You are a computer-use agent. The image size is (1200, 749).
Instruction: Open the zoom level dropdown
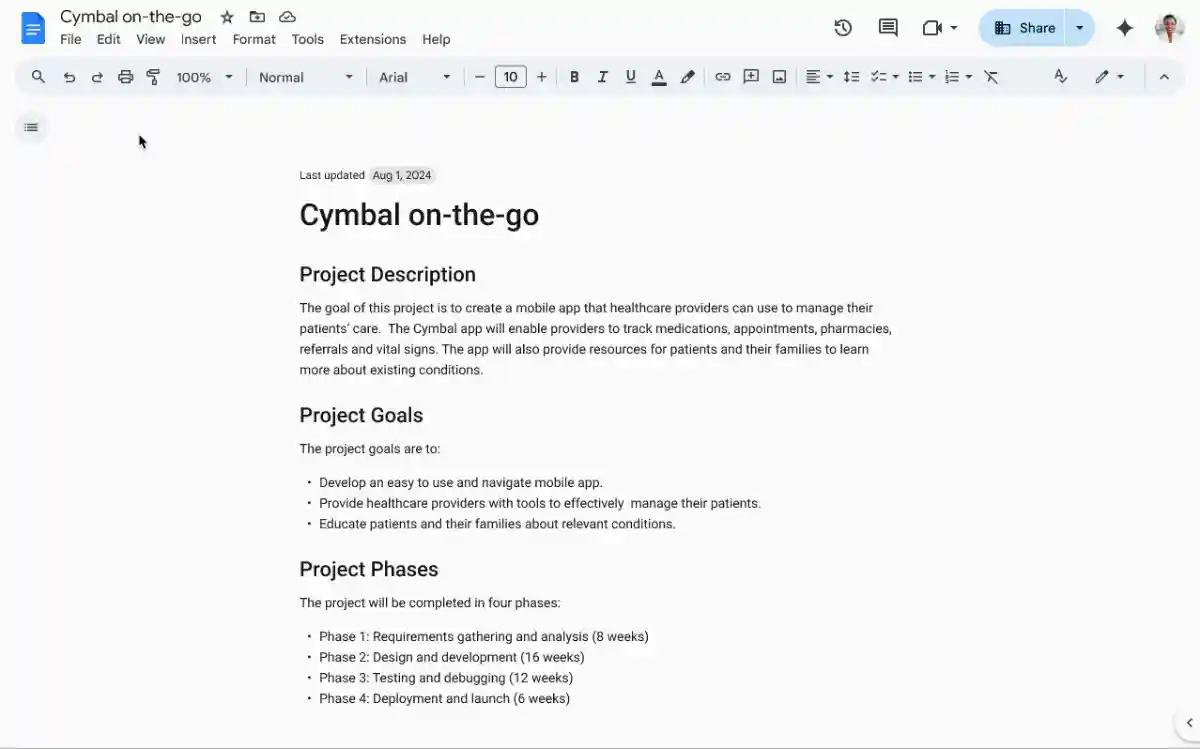pos(205,77)
